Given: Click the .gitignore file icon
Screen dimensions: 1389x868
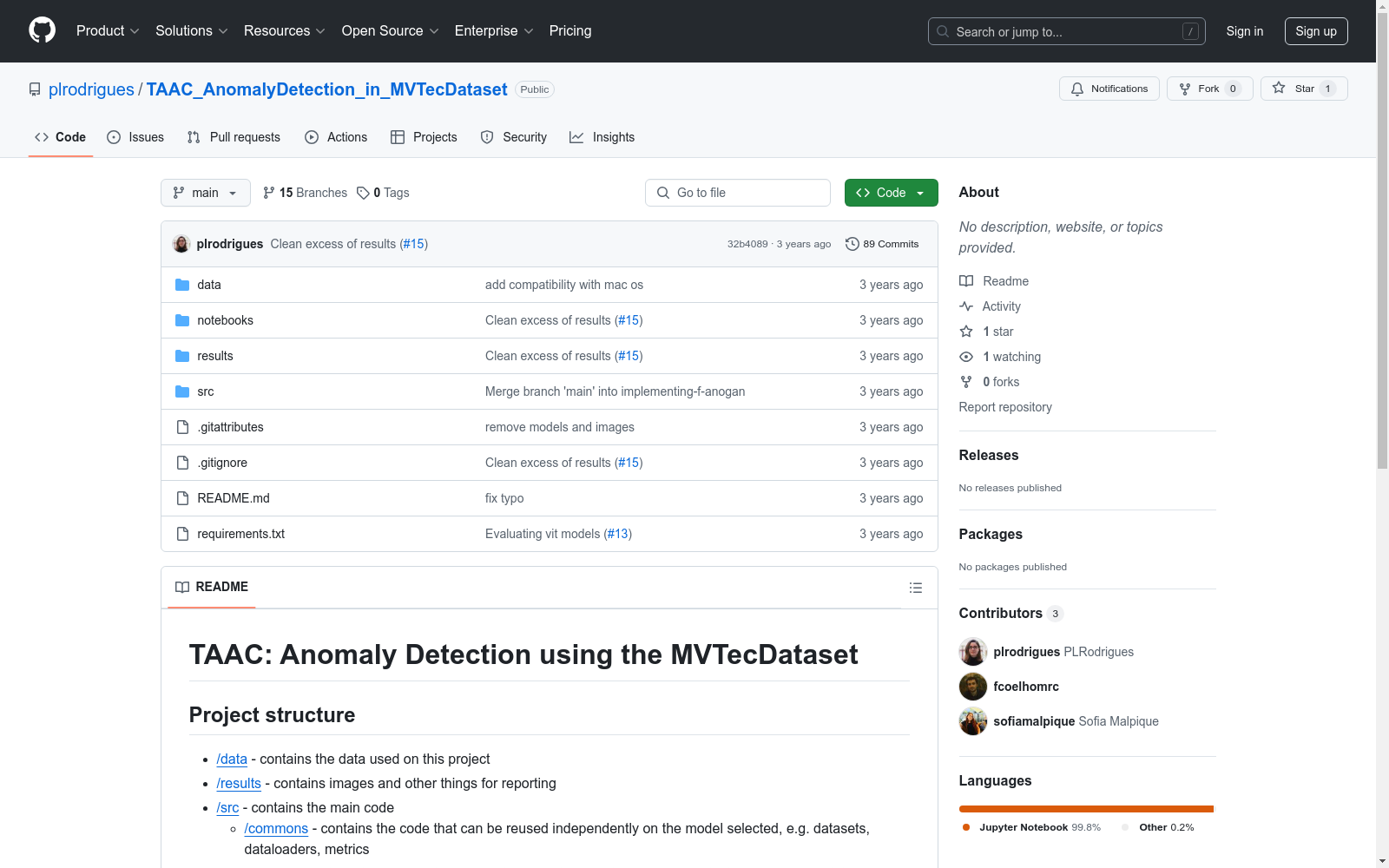Looking at the screenshot, I should (182, 463).
